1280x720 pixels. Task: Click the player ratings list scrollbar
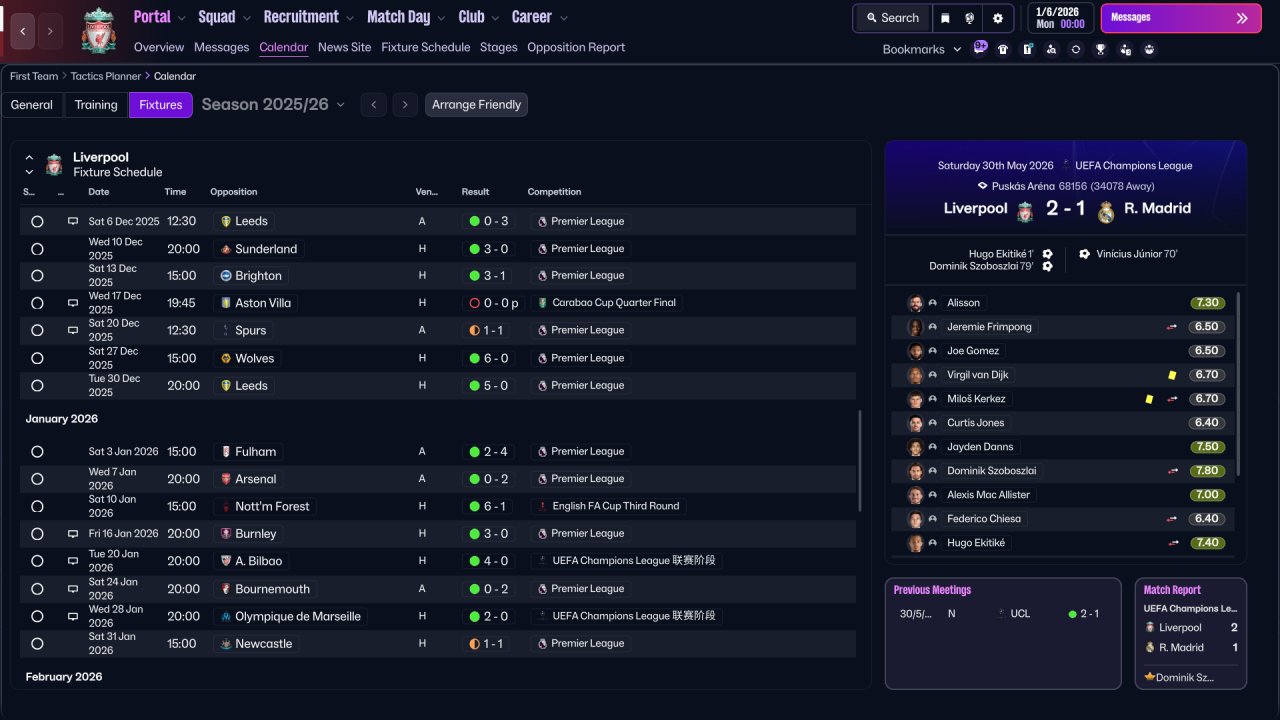1239,383
